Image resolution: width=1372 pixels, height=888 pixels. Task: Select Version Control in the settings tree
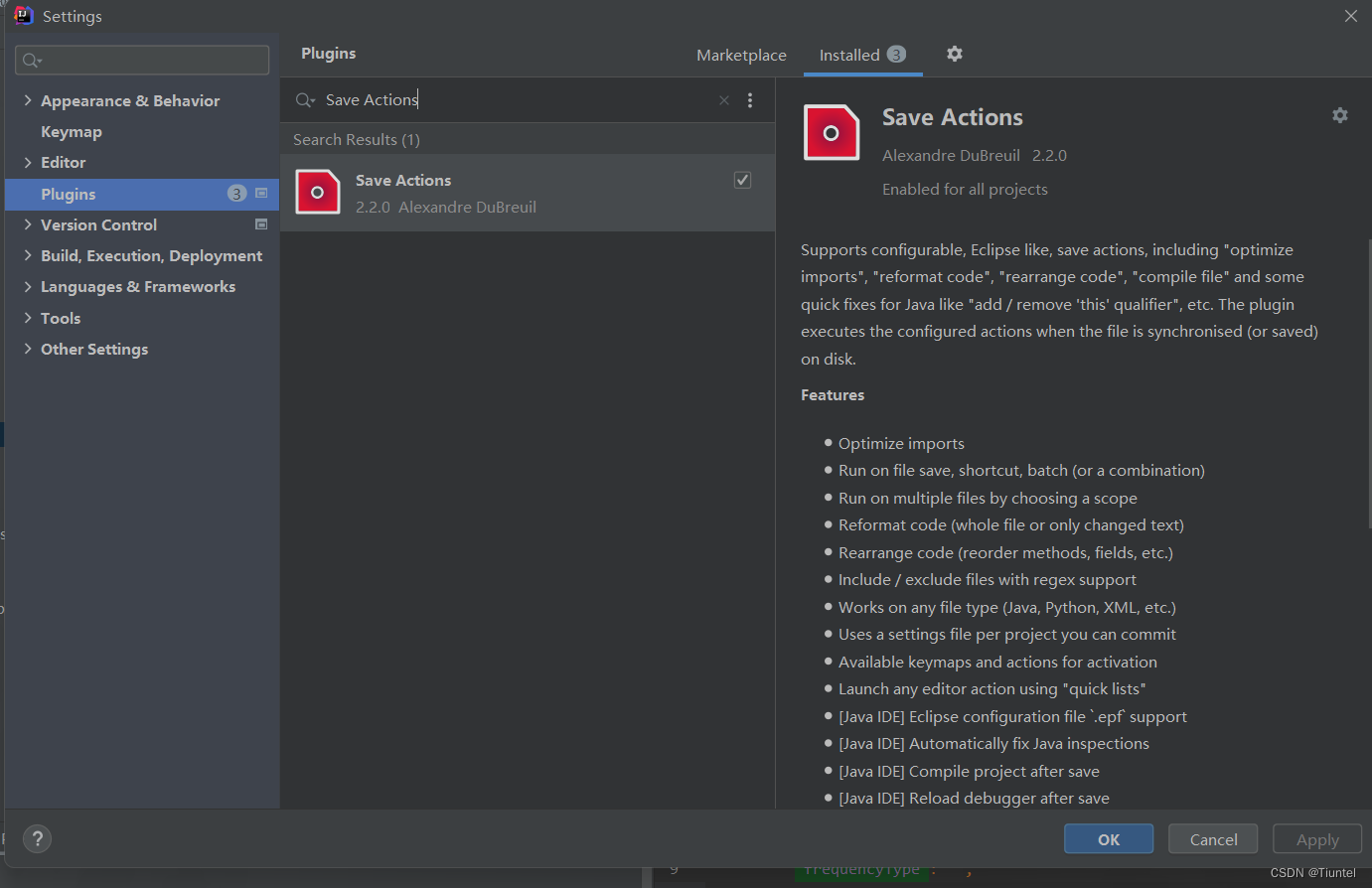point(98,224)
